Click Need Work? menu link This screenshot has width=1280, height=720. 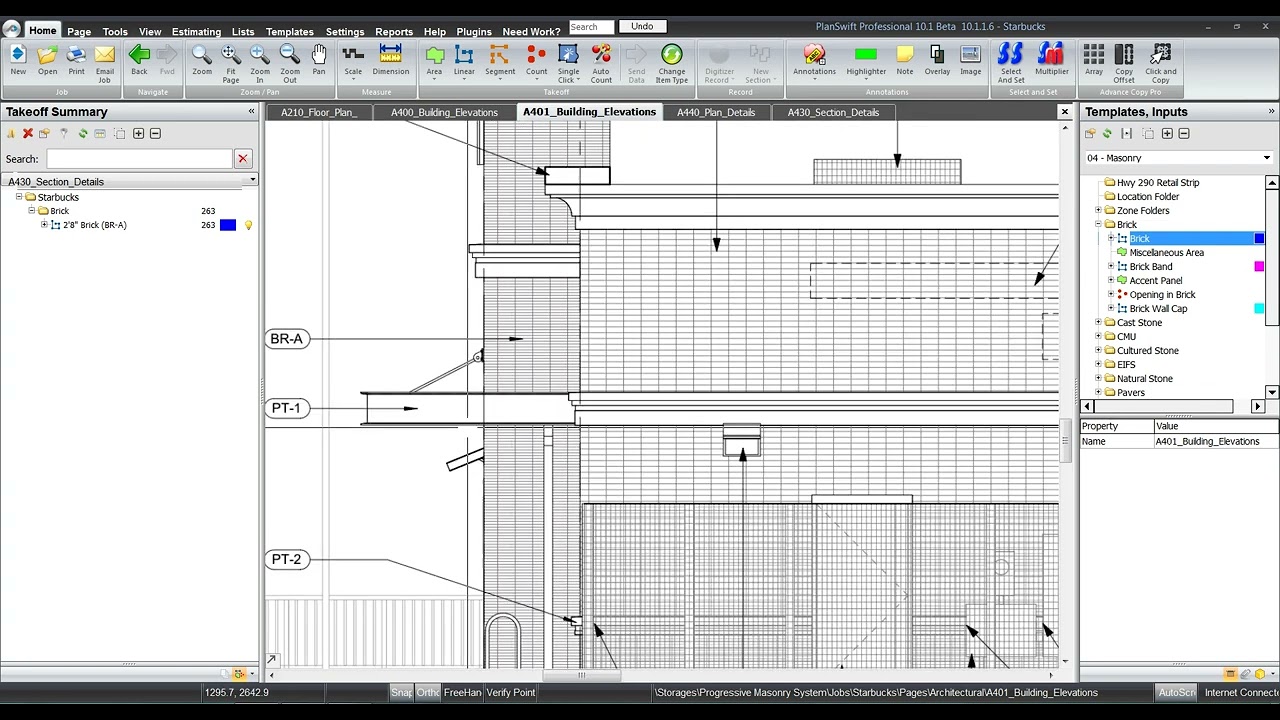[x=531, y=32]
